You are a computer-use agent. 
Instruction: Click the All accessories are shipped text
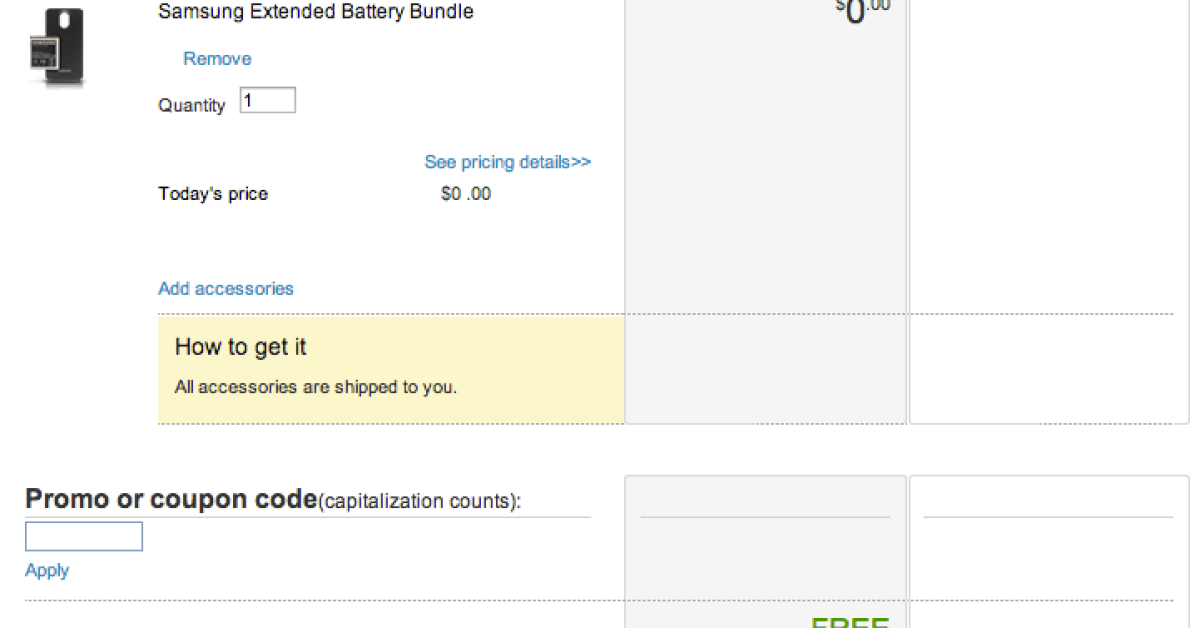pos(316,387)
